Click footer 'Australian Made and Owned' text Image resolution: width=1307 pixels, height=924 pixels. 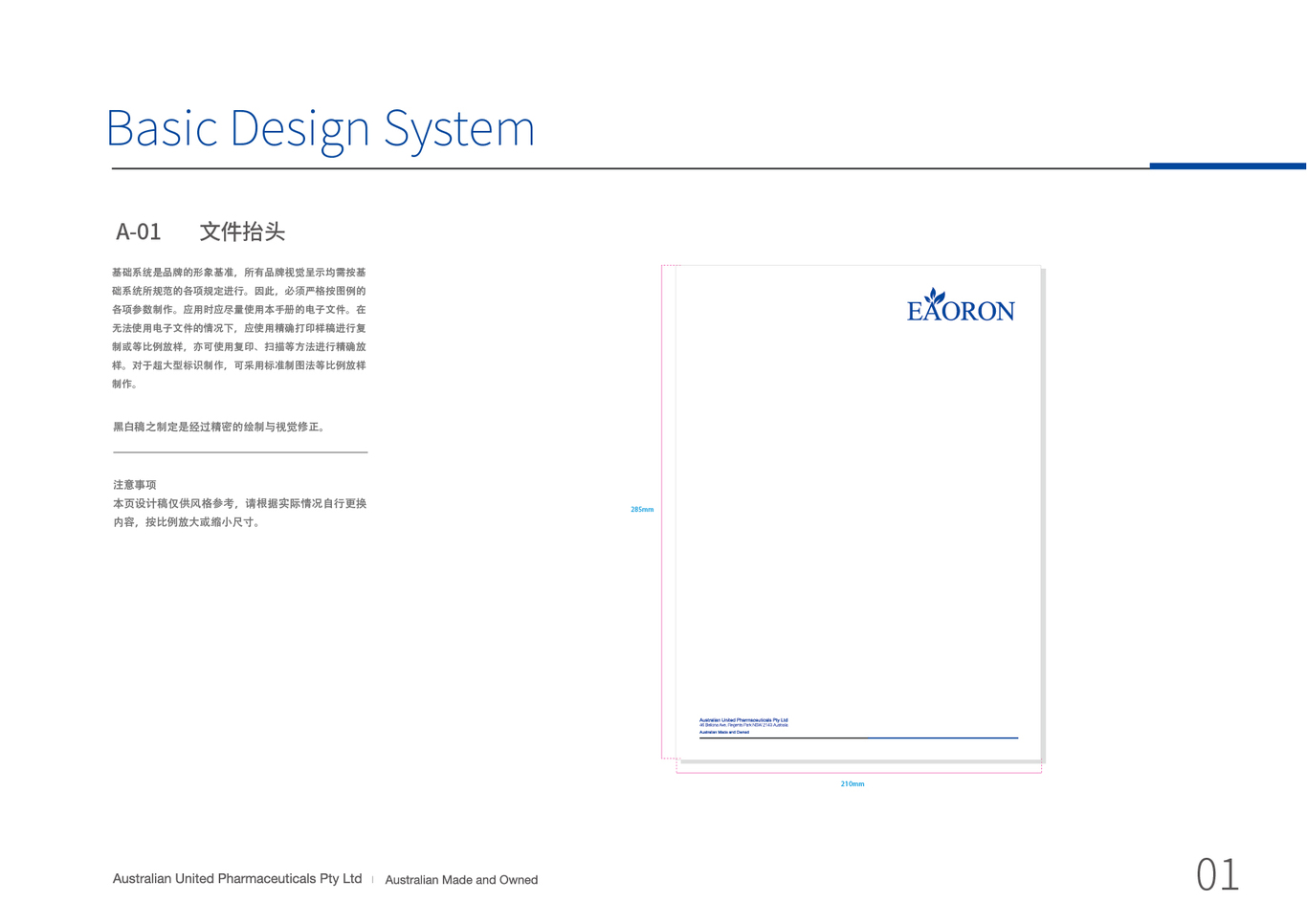(x=461, y=880)
